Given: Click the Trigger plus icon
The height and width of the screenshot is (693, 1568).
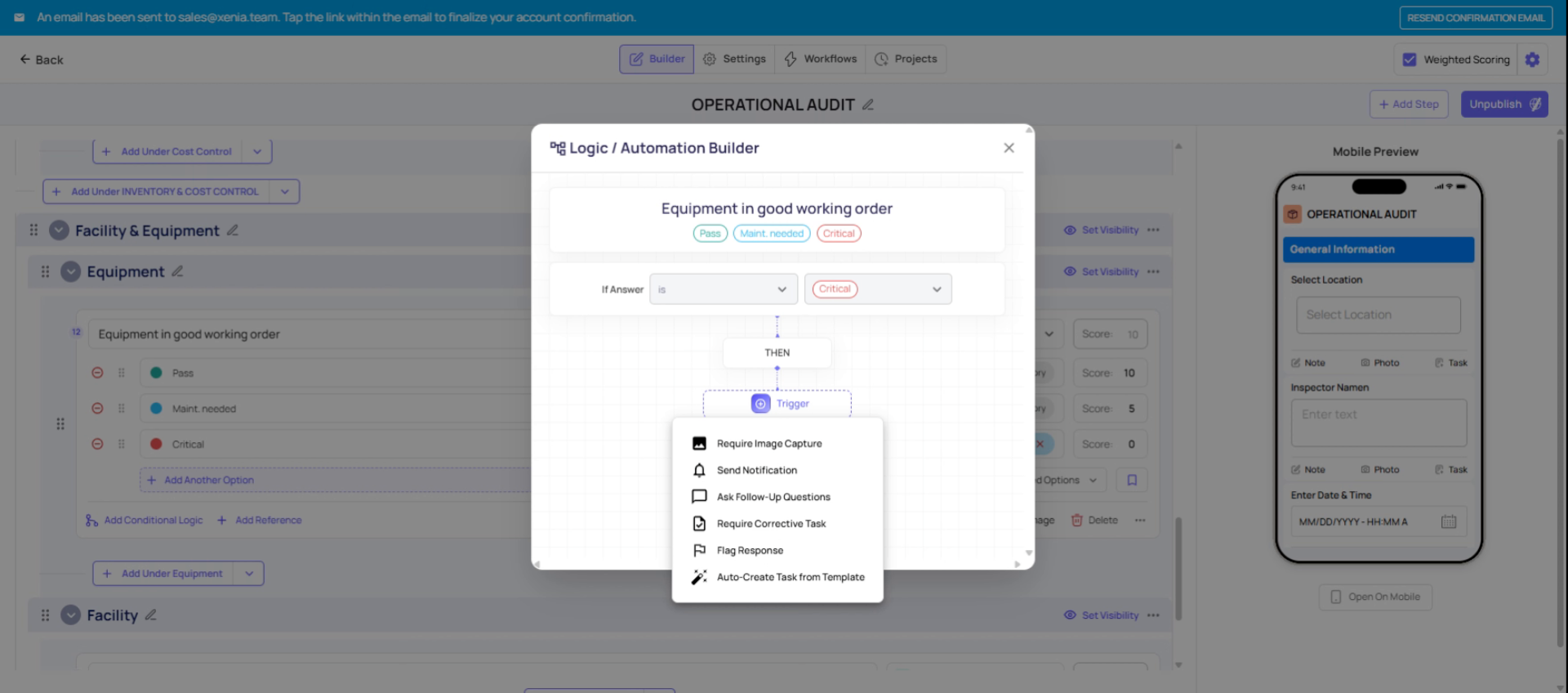Looking at the screenshot, I should tap(760, 404).
